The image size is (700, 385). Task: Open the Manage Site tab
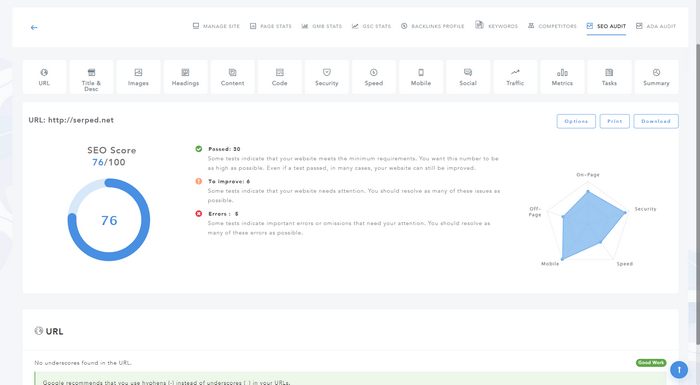point(216,26)
